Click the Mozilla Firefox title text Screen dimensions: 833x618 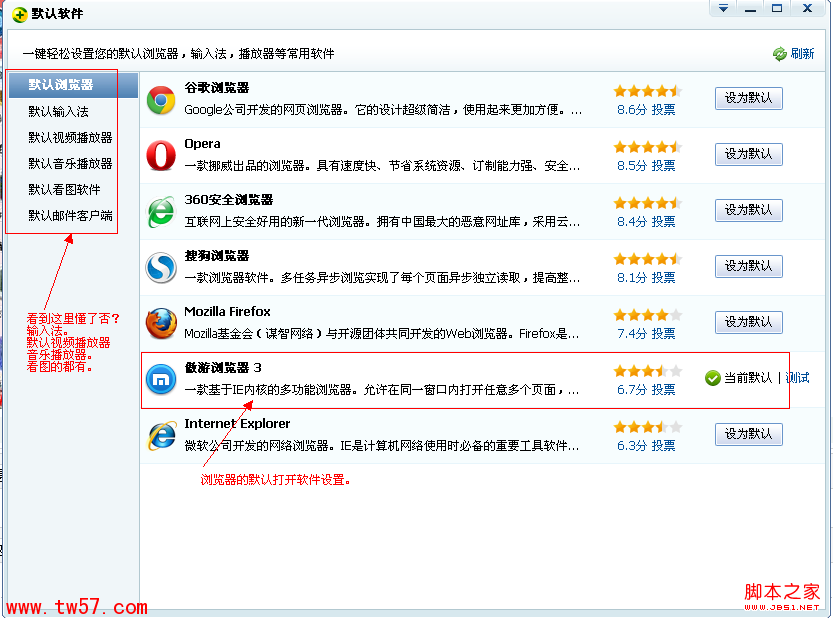(227, 312)
